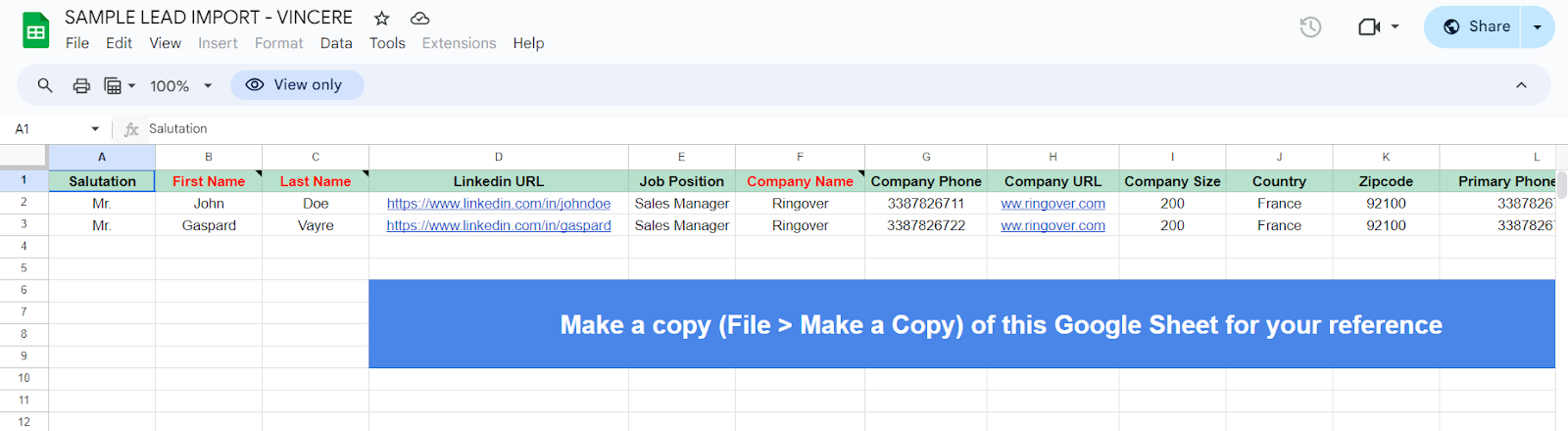
Task: Expand the name box cell dropdown
Action: click(x=95, y=128)
